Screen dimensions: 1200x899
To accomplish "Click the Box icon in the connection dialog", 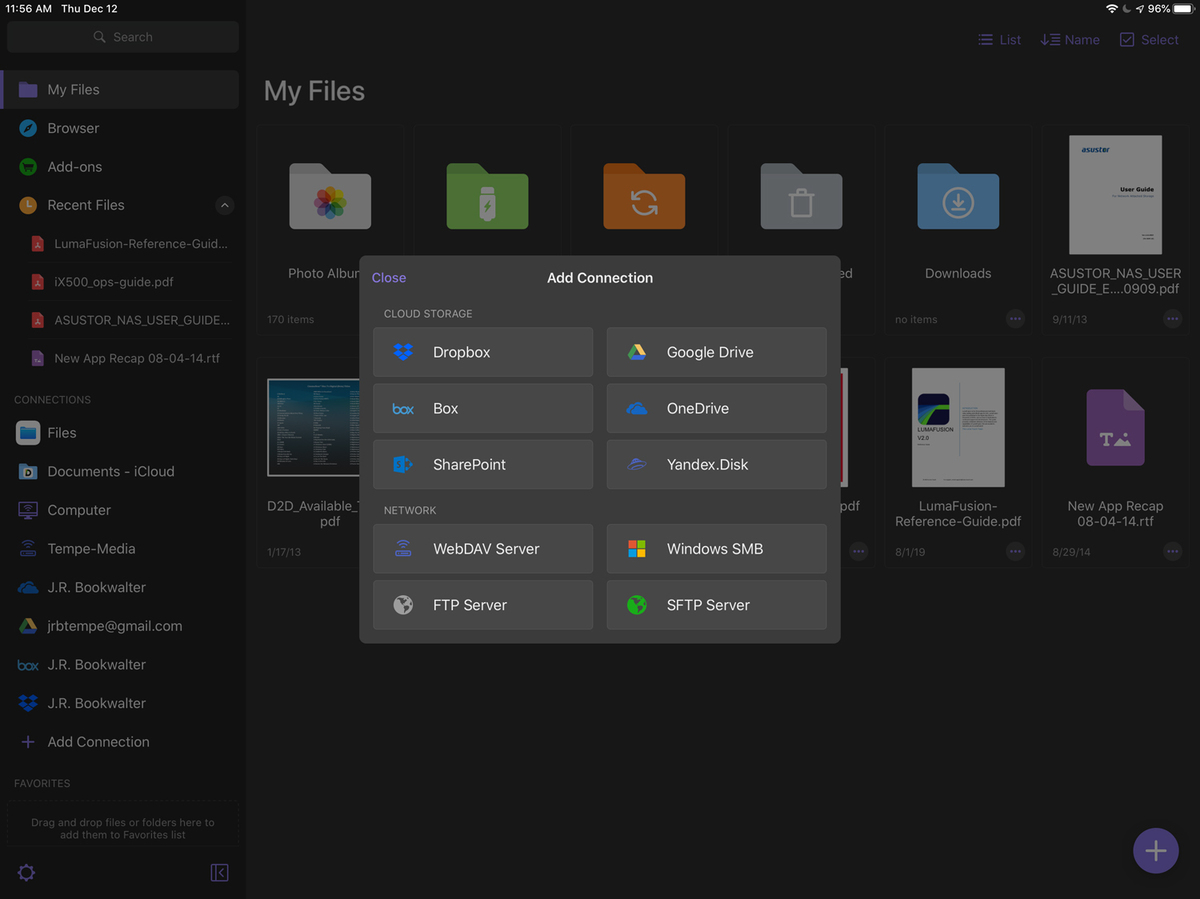I will pos(403,409).
